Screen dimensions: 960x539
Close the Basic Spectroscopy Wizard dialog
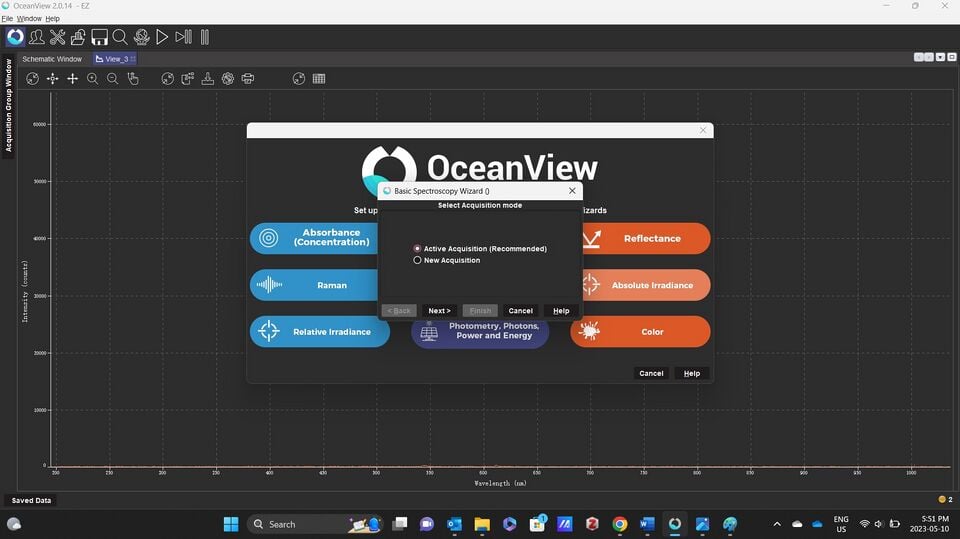572,190
